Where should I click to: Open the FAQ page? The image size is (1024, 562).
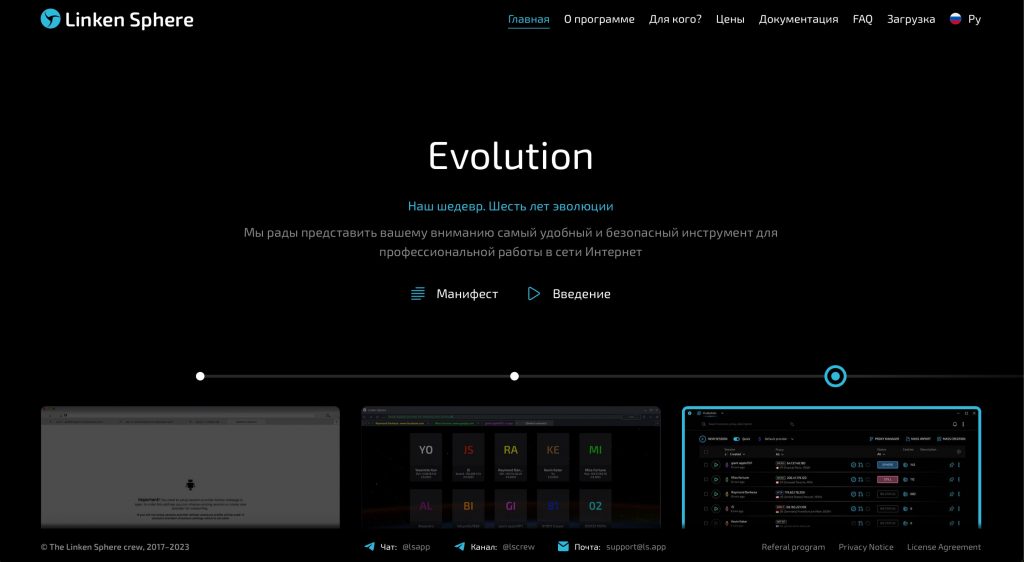862,20
